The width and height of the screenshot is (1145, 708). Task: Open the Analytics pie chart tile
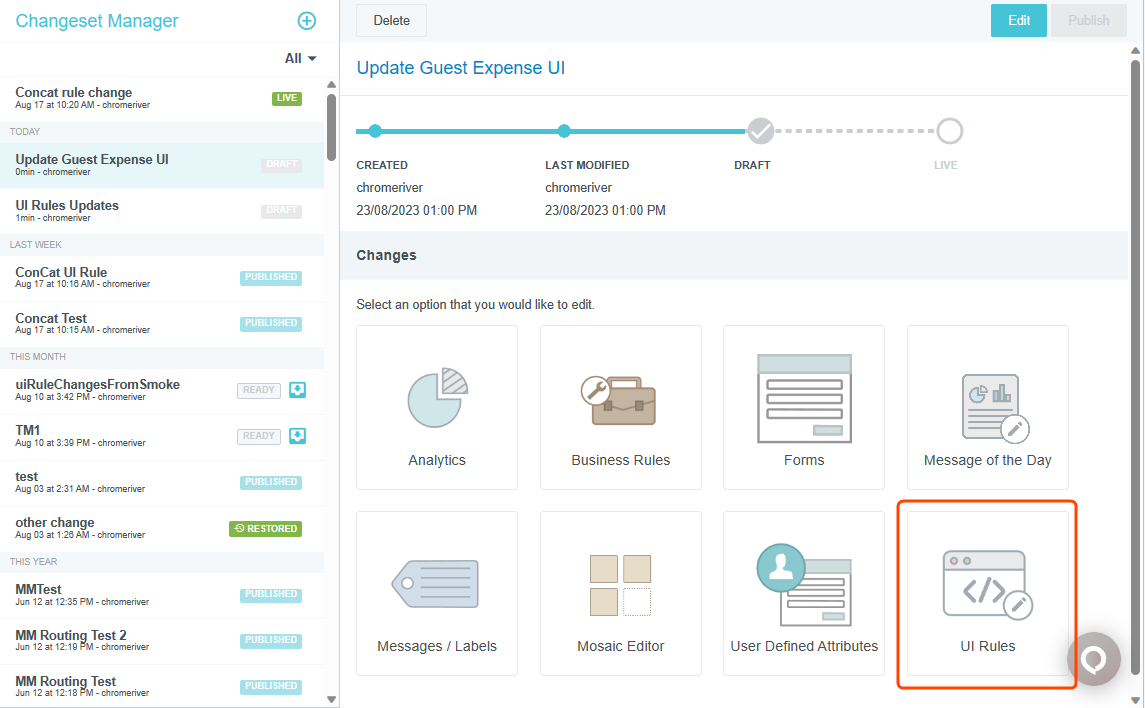437,407
